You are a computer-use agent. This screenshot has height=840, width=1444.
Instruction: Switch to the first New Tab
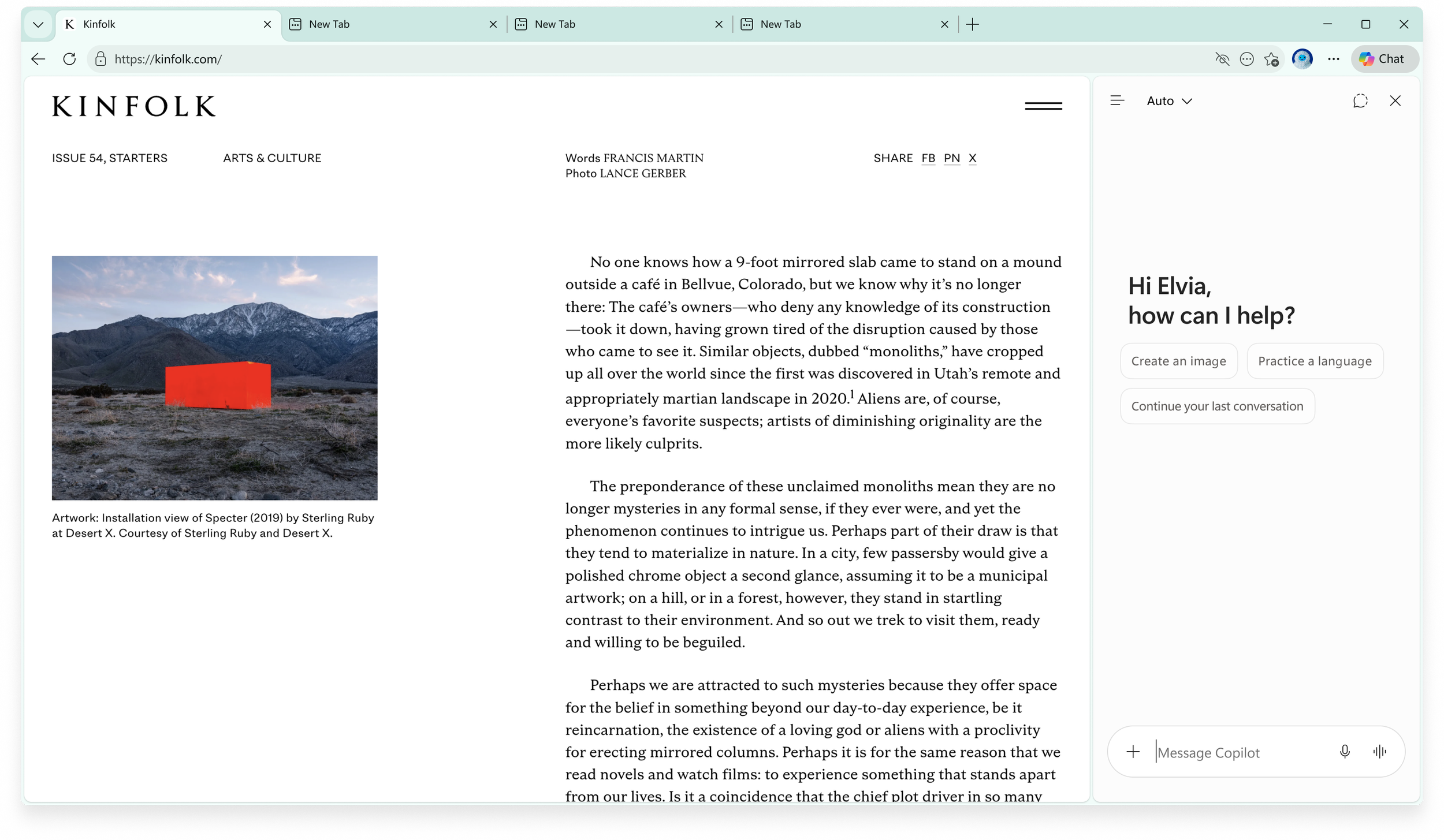[x=393, y=24]
